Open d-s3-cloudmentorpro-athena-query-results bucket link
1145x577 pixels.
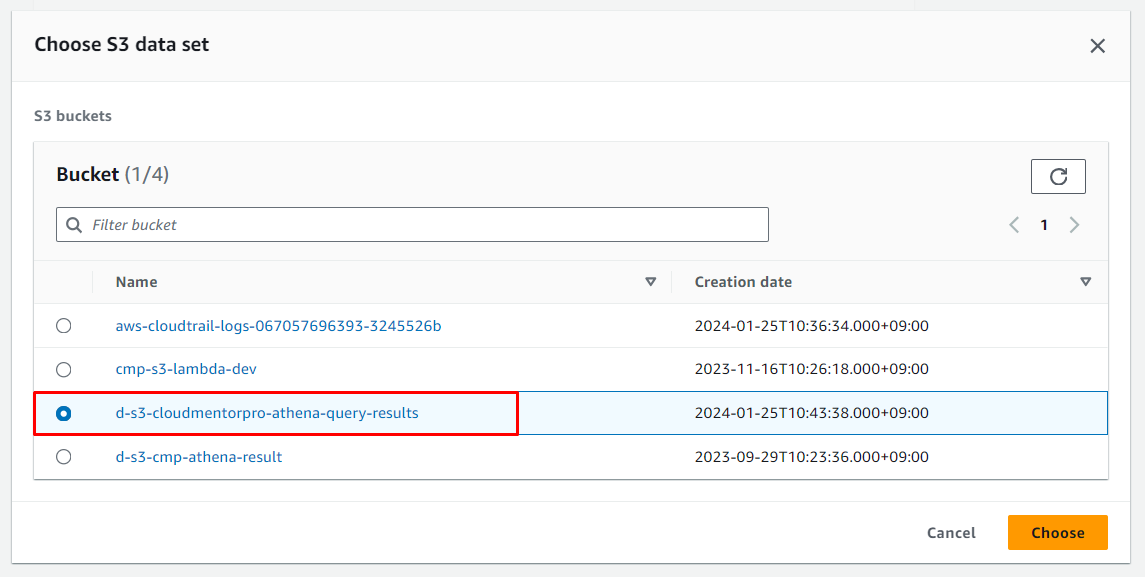pyautogui.click(x=267, y=413)
